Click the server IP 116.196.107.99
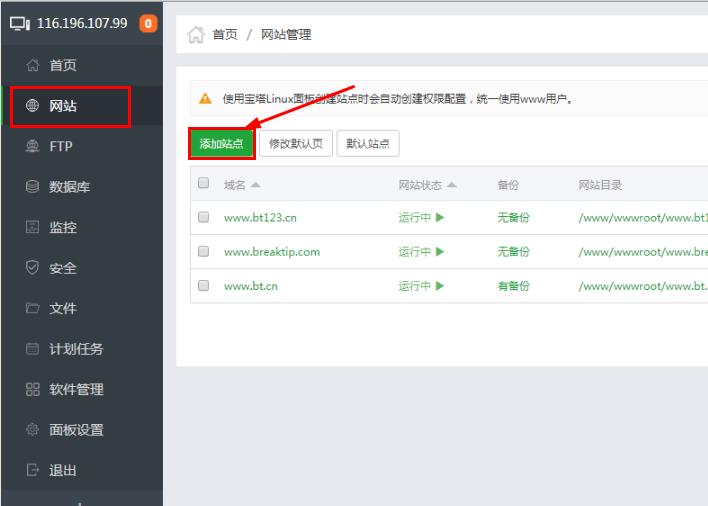708x506 pixels. [82, 23]
